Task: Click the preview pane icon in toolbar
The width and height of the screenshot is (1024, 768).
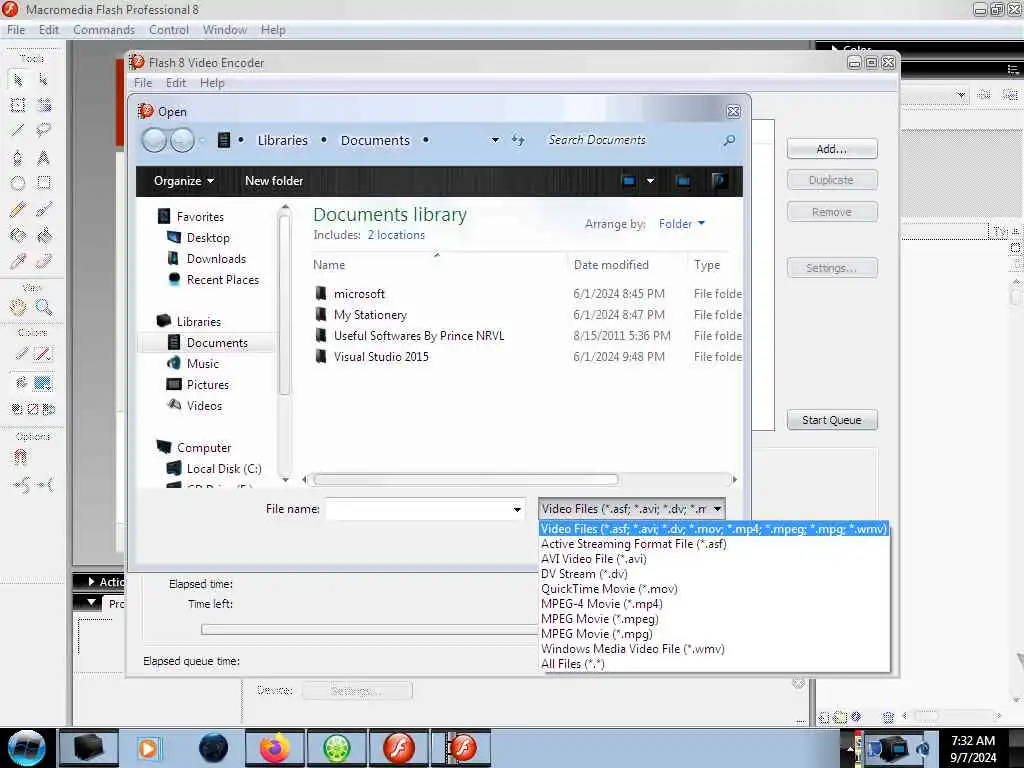Action: [x=683, y=181]
